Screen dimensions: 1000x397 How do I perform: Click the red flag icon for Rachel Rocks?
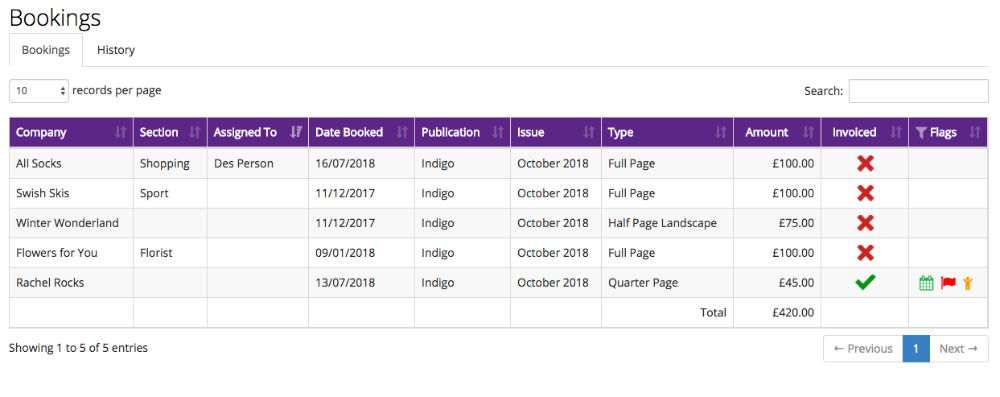tap(948, 283)
